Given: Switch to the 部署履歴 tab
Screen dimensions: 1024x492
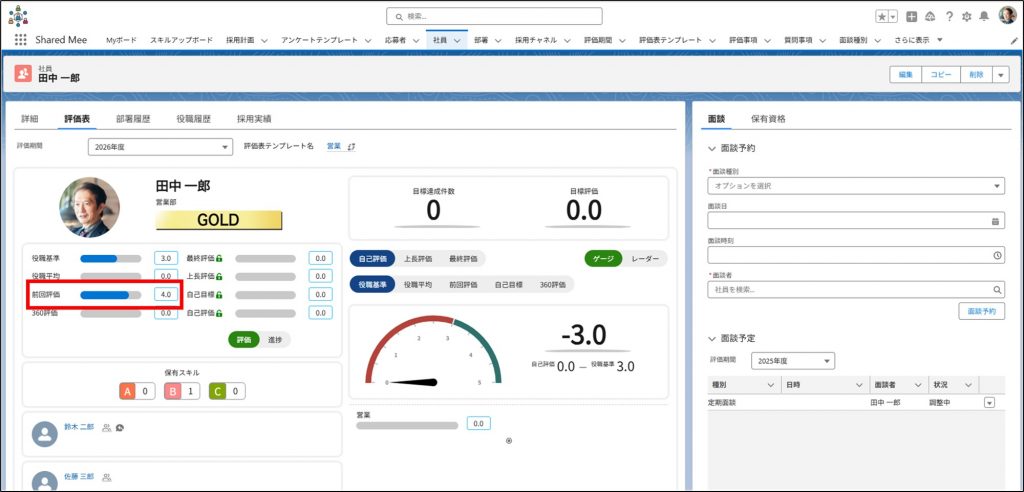Looking at the screenshot, I should tap(133, 118).
